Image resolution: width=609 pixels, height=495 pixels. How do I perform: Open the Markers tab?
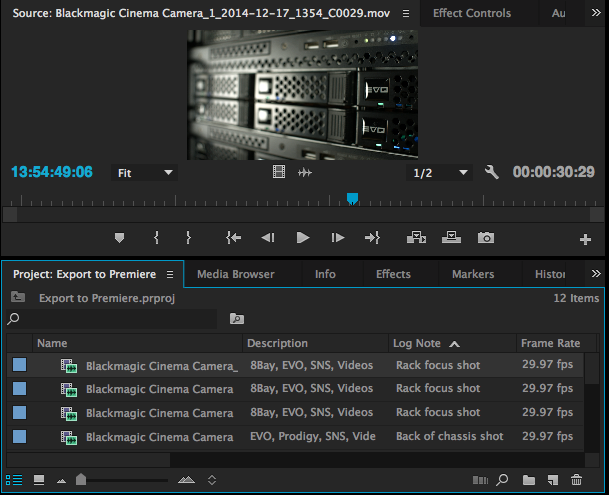[x=473, y=274]
